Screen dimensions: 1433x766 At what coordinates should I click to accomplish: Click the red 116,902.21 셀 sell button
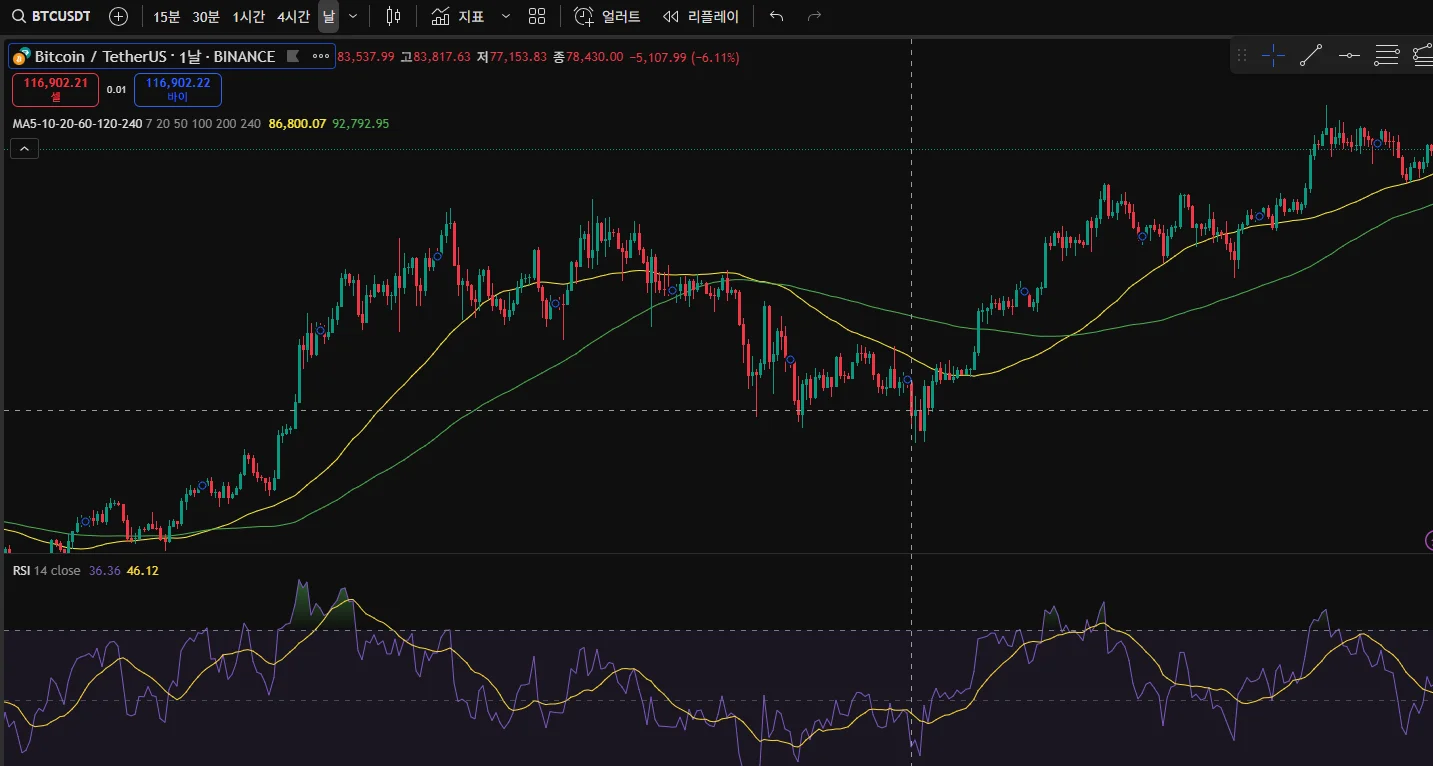pos(56,90)
